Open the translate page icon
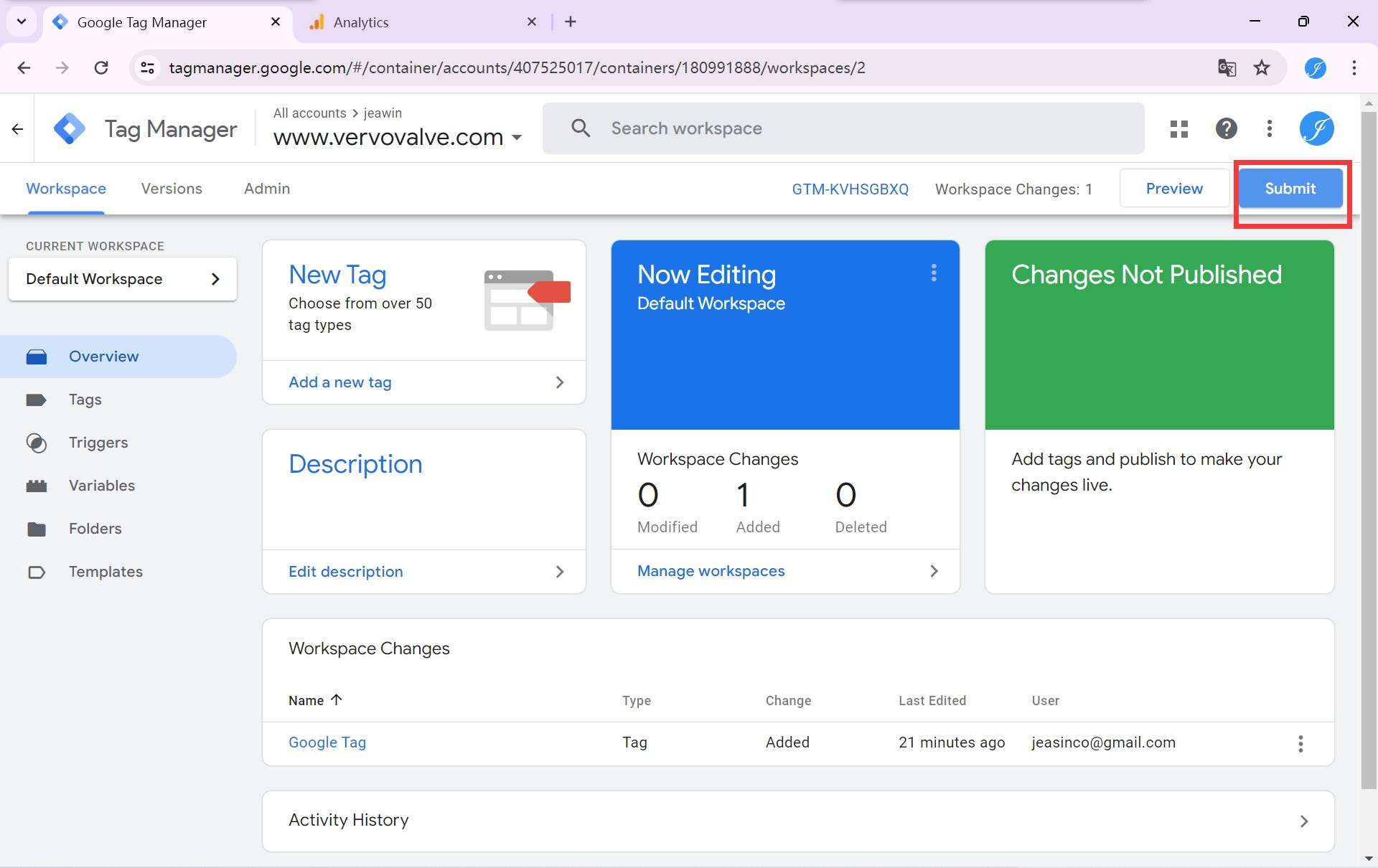The image size is (1378, 868). pyautogui.click(x=1227, y=68)
